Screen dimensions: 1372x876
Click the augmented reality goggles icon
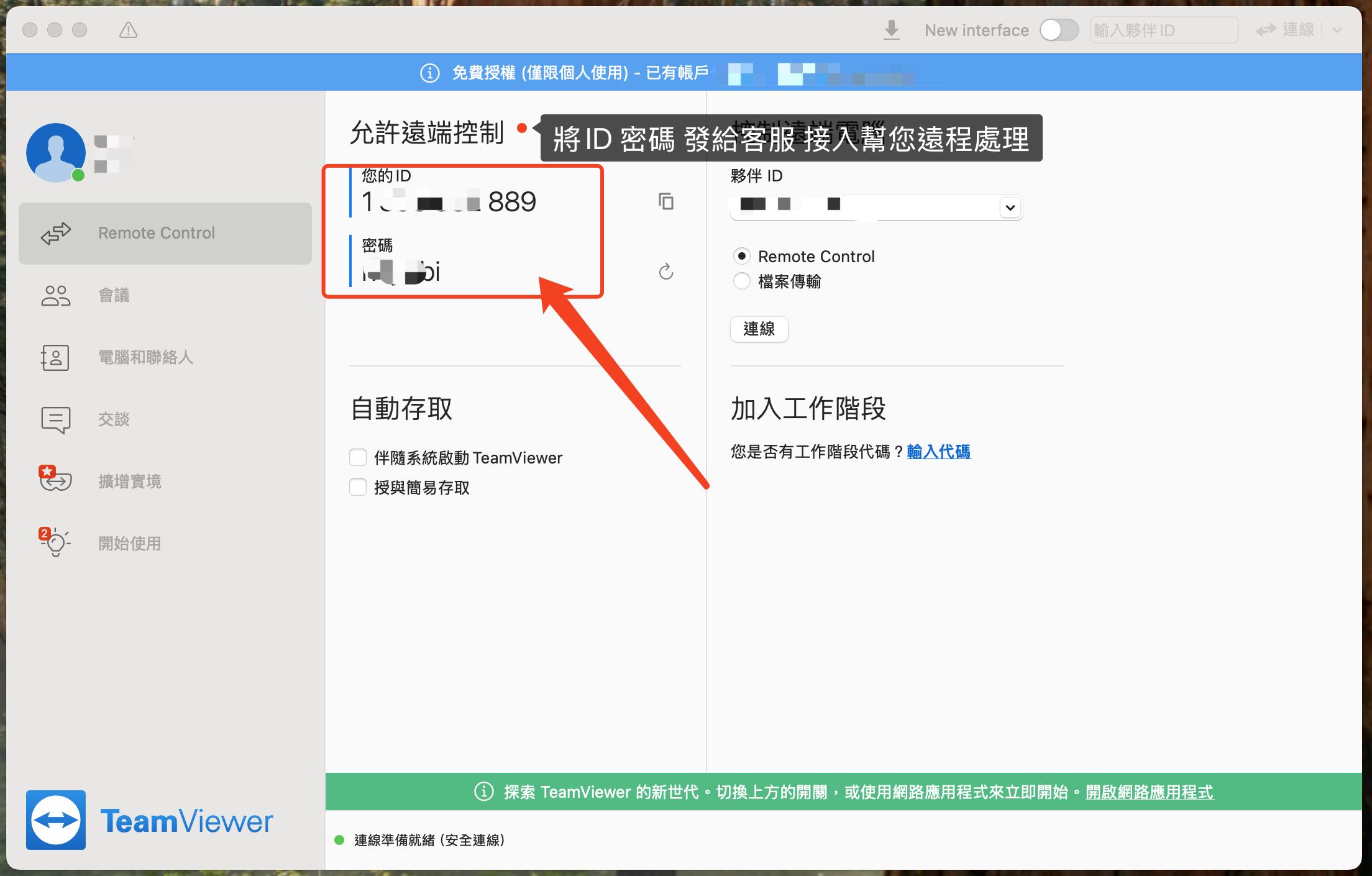tap(55, 479)
